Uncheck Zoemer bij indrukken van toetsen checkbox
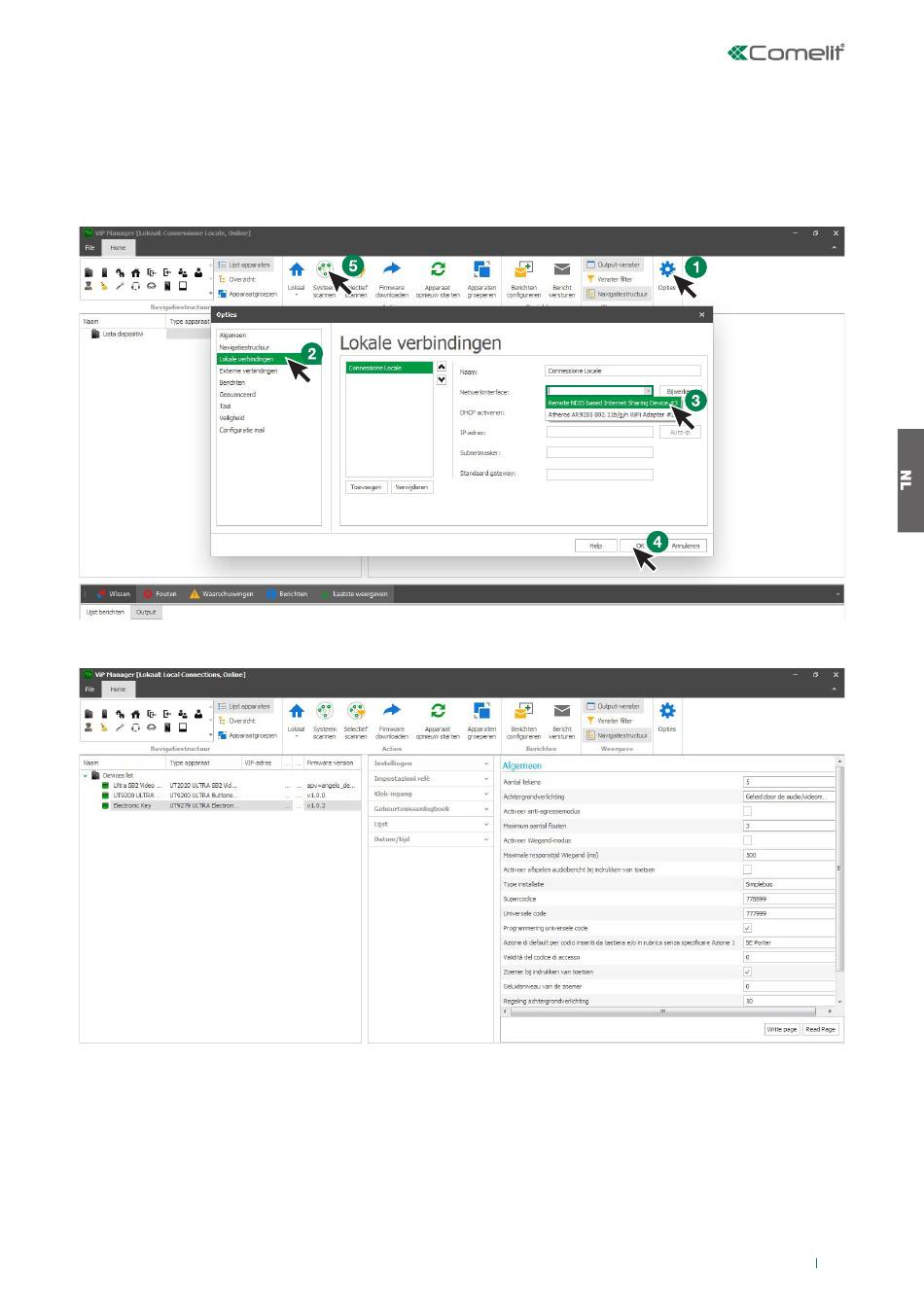The height and width of the screenshot is (1311, 924). [747, 972]
